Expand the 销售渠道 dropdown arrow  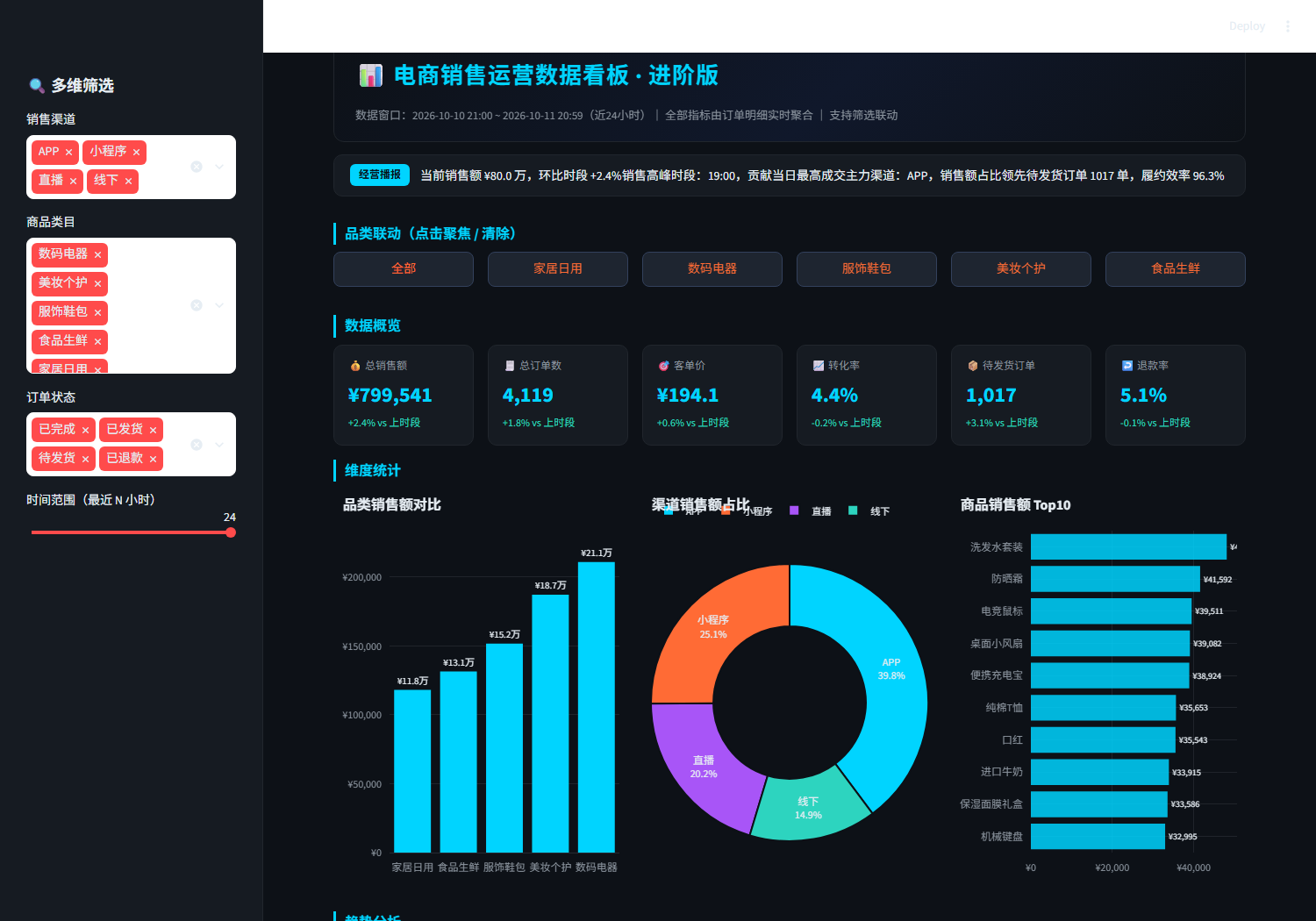tap(219, 167)
